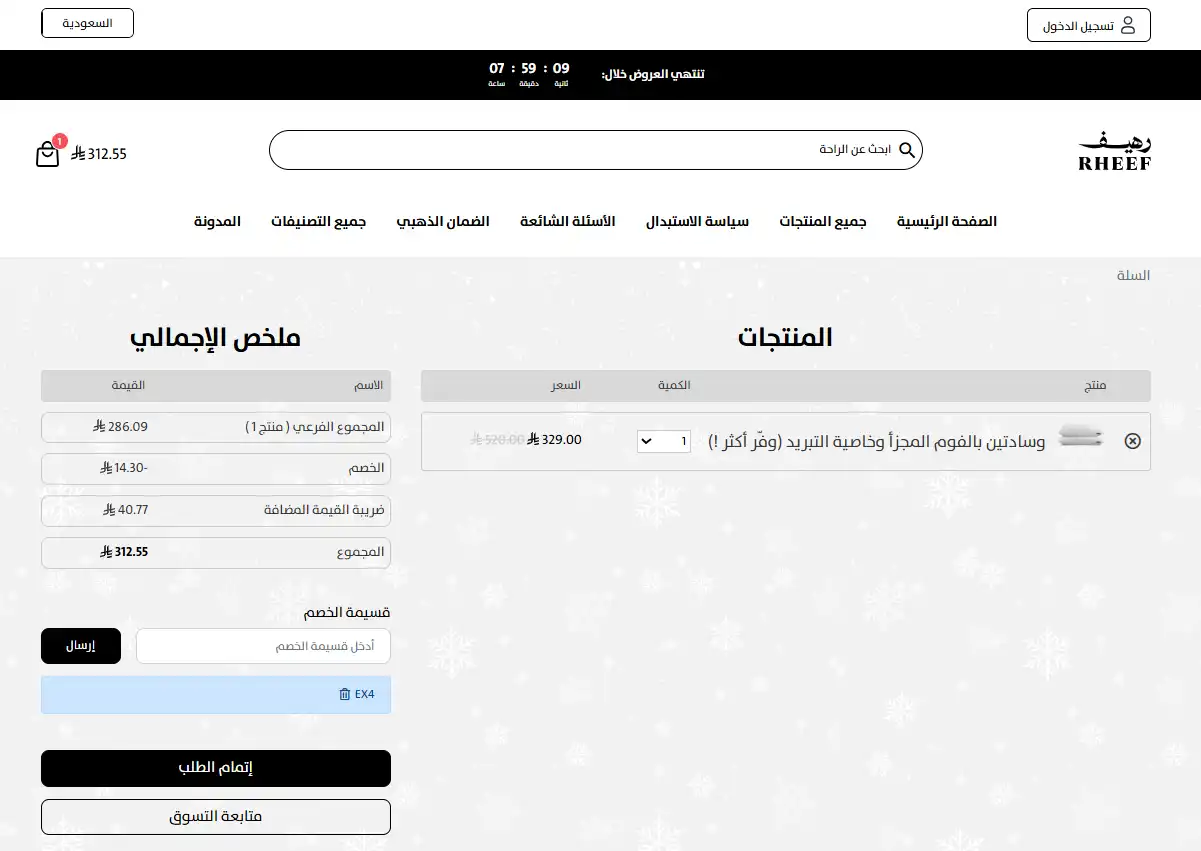Click the المنتجات heading
The height and width of the screenshot is (851, 1201).
click(x=785, y=337)
